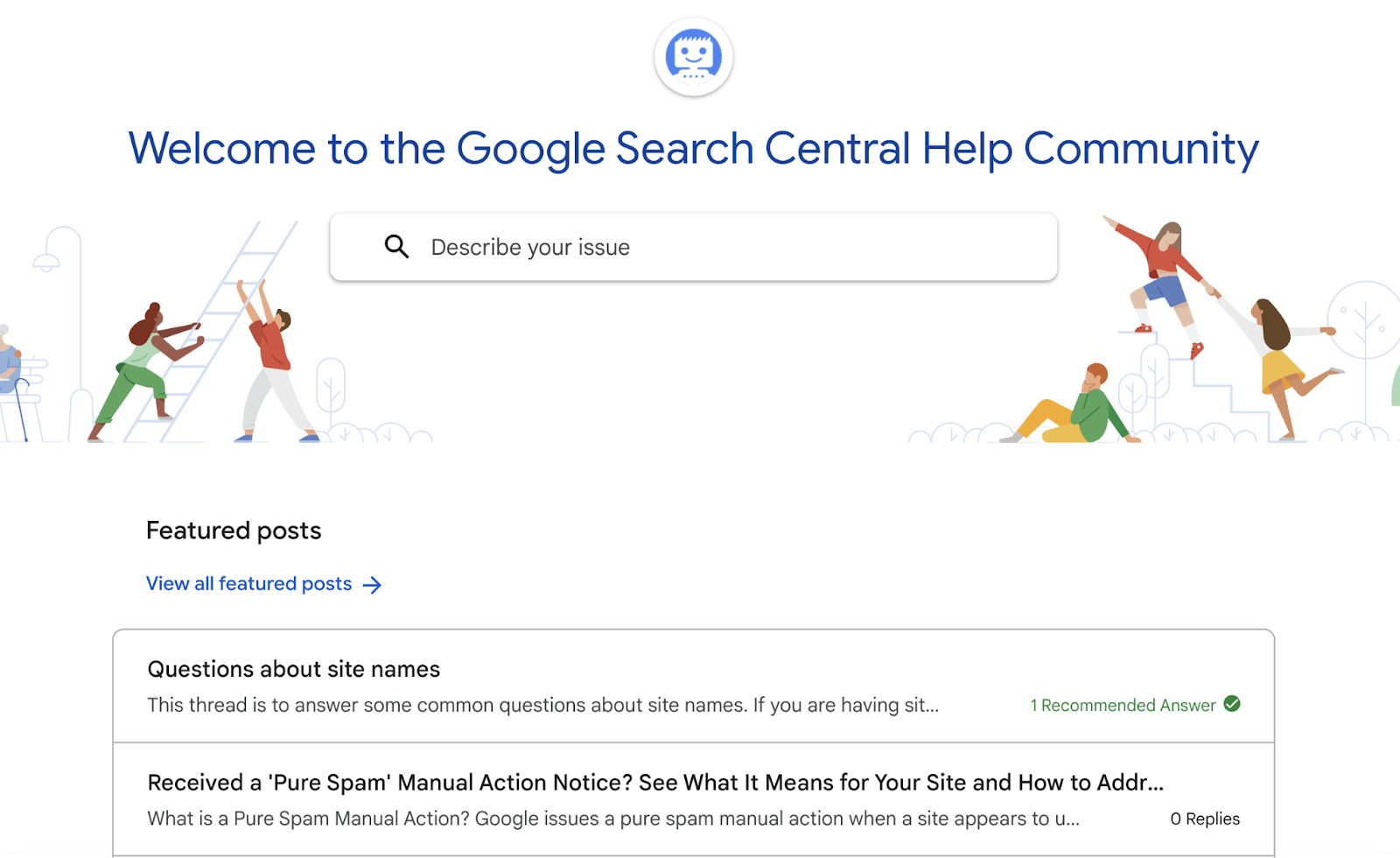
Task: Click the blue arrow after View all featured posts
Action: [374, 584]
